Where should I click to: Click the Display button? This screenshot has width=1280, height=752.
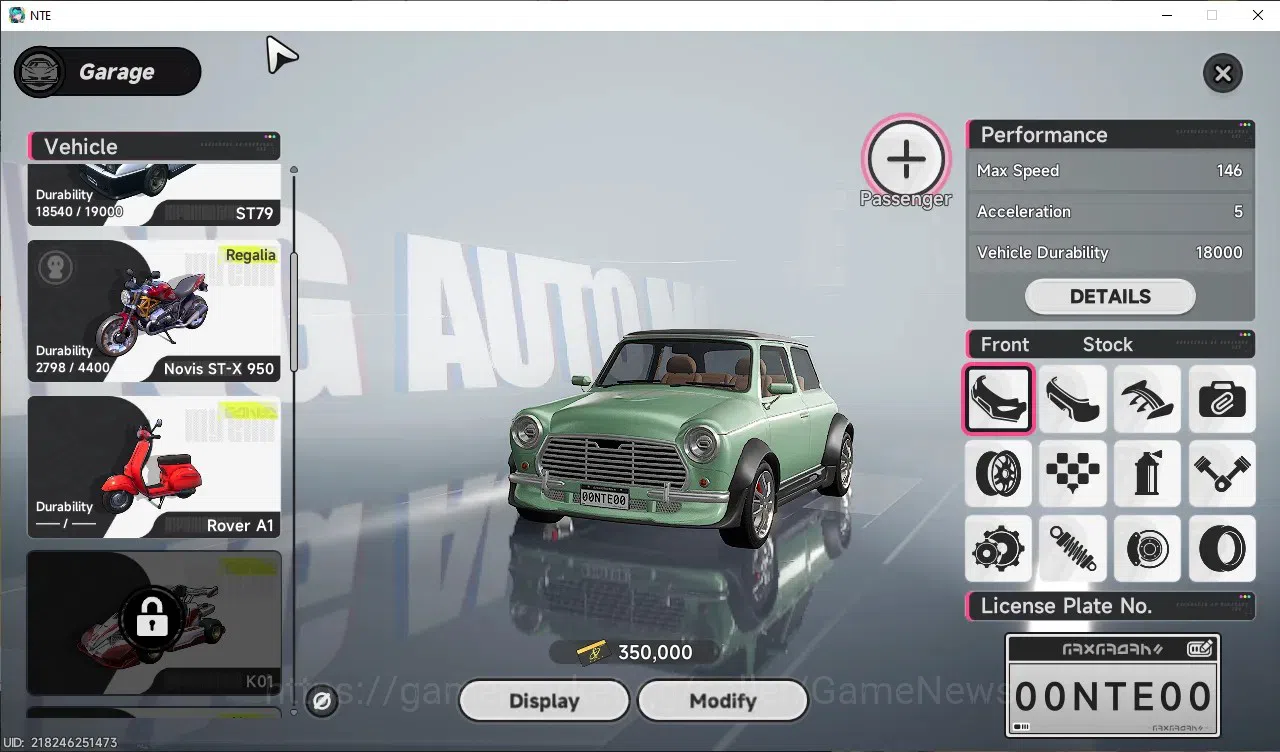[544, 701]
